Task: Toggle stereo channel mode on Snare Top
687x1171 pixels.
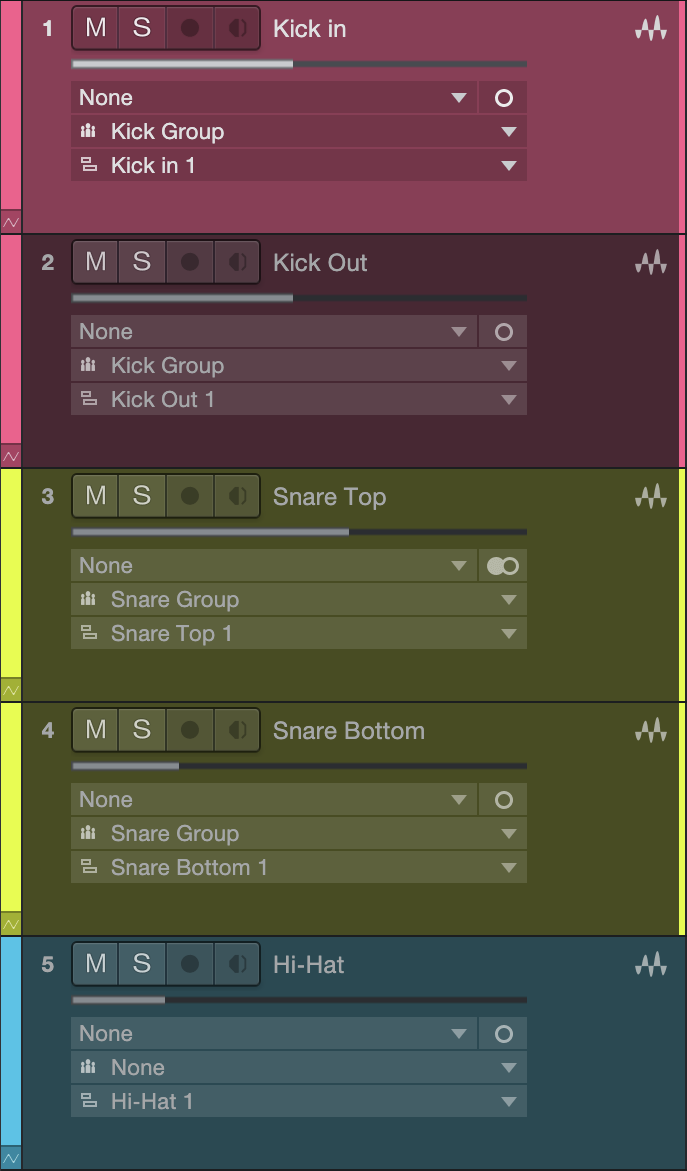Action: click(503, 566)
